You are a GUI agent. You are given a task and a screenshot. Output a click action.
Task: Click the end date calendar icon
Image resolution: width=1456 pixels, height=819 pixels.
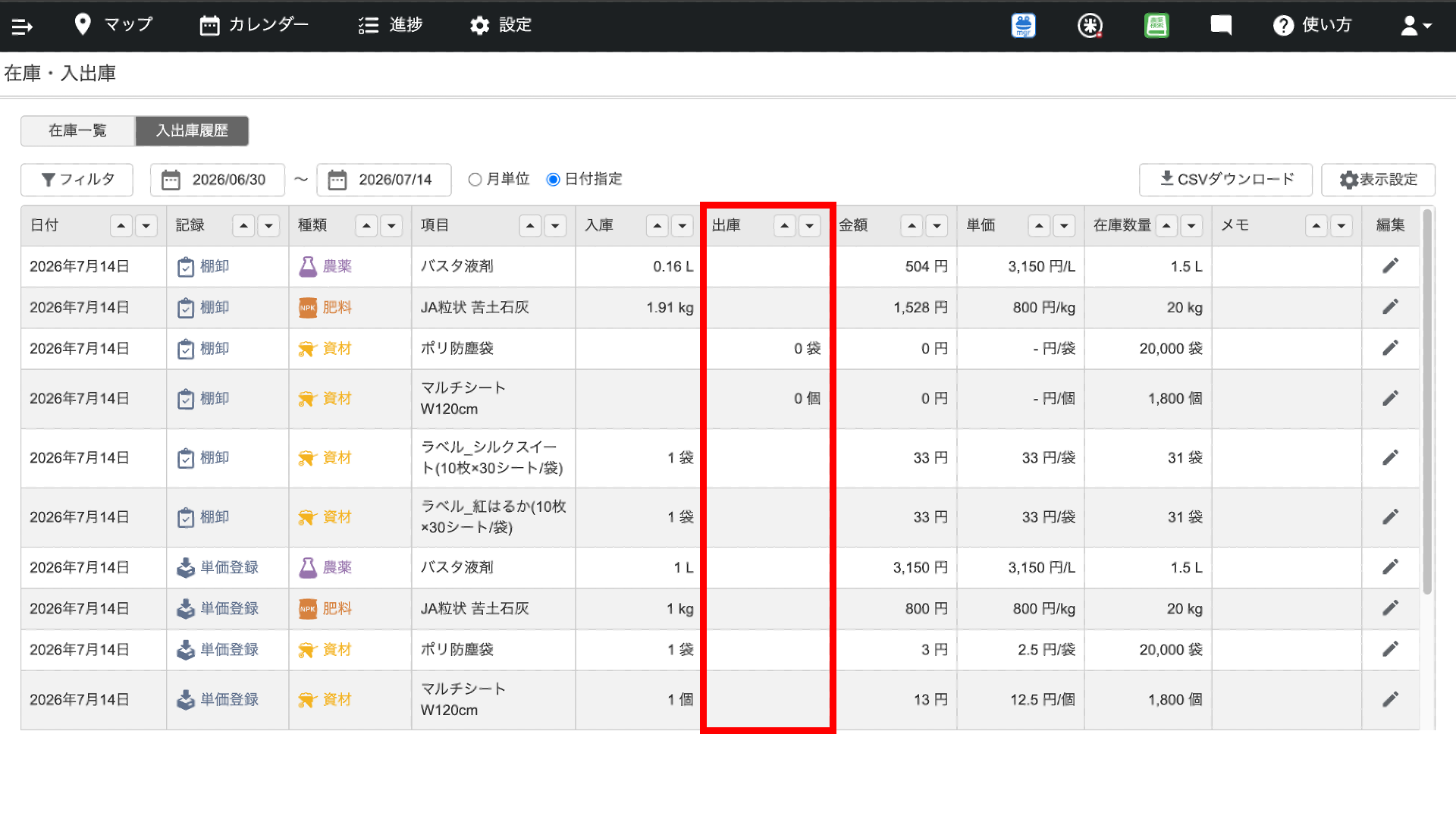[x=337, y=180]
